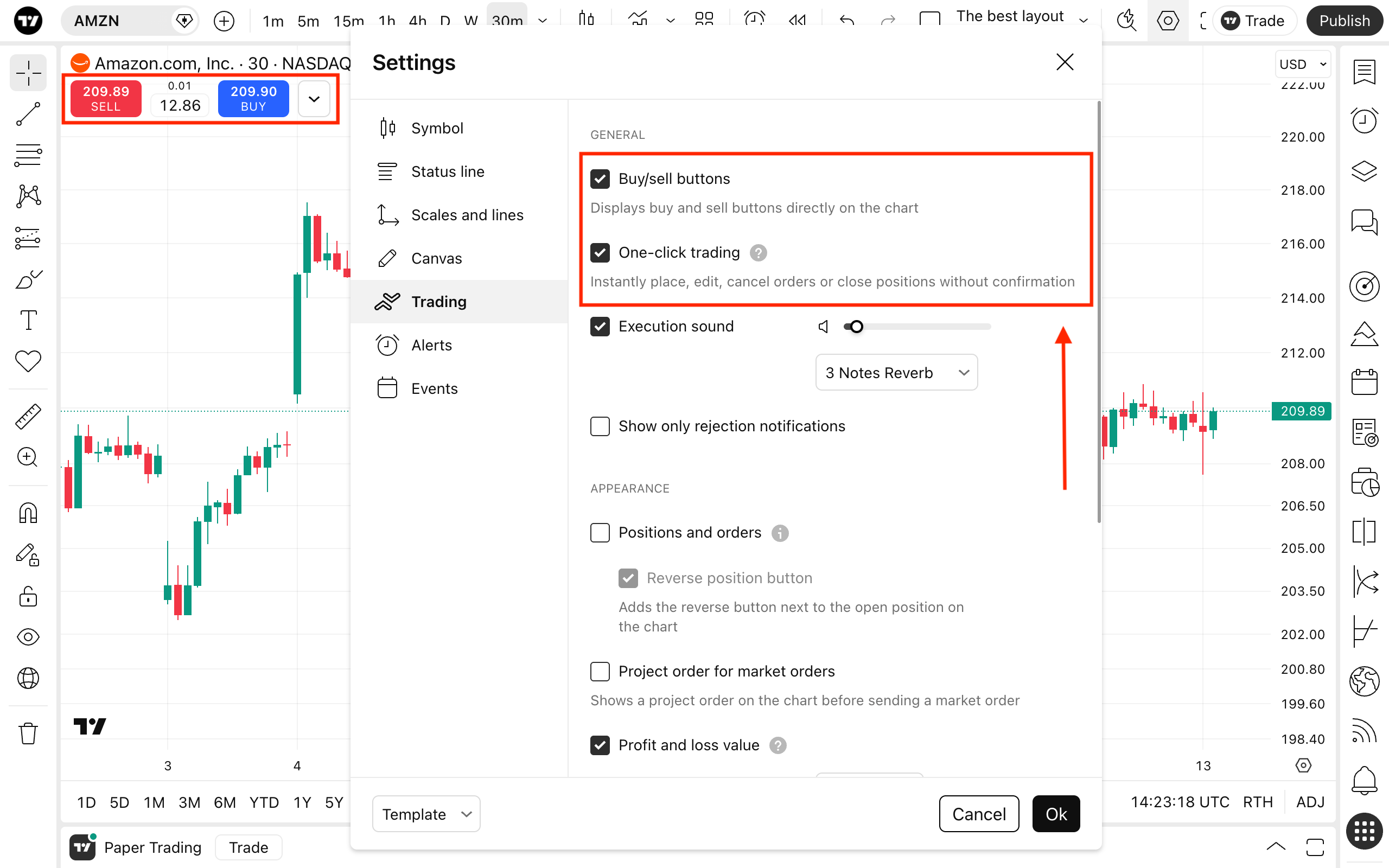Switch to the Scales and lines tab
The height and width of the screenshot is (868, 1389).
(467, 215)
